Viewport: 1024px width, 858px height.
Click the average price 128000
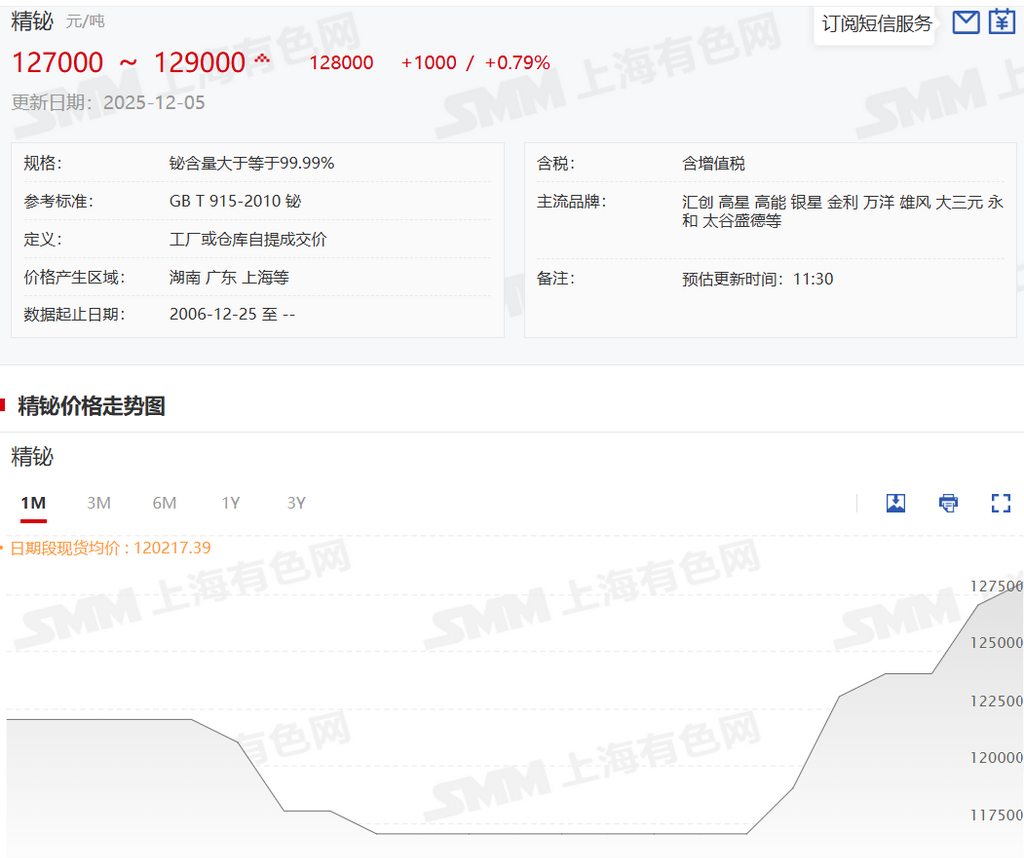tap(341, 63)
